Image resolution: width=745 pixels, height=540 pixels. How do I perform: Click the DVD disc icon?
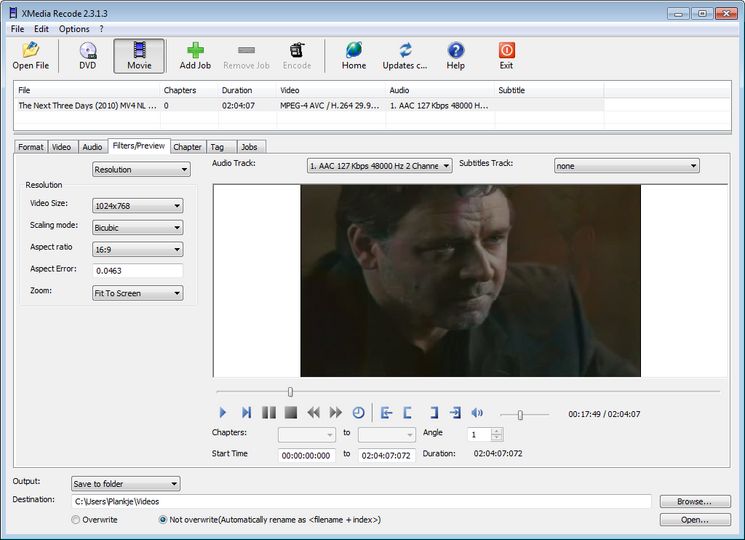coord(88,51)
